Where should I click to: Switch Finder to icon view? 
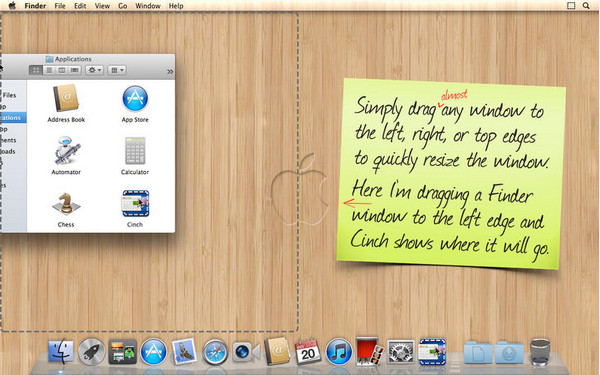(36, 70)
